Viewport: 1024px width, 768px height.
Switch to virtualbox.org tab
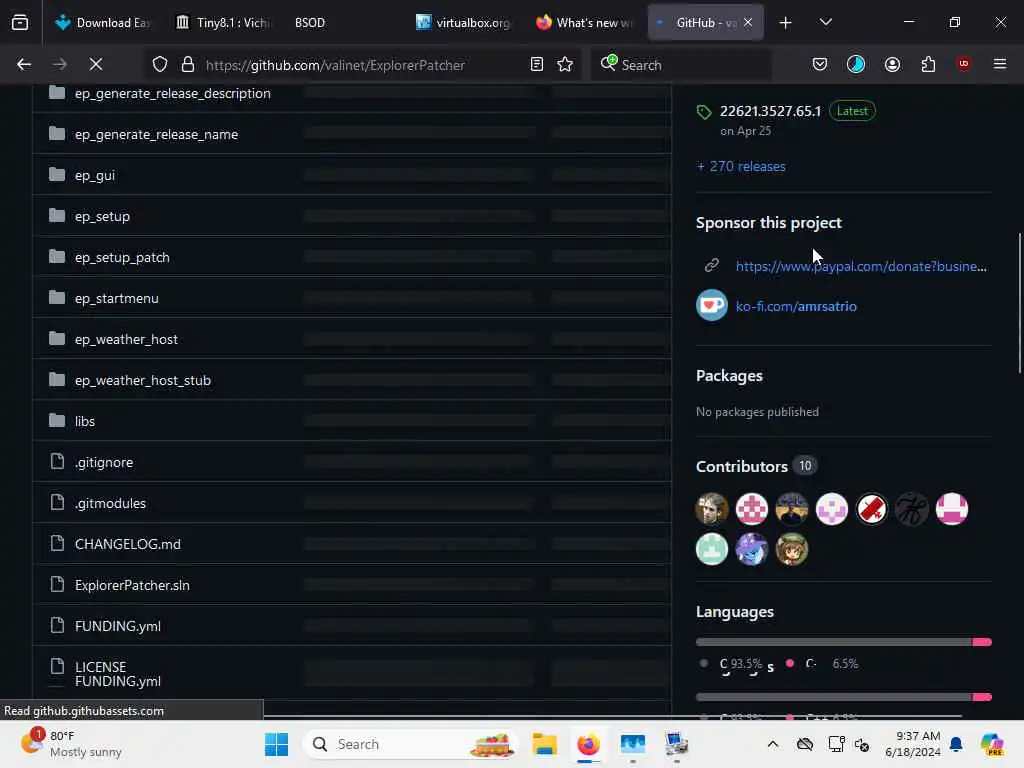point(464,23)
